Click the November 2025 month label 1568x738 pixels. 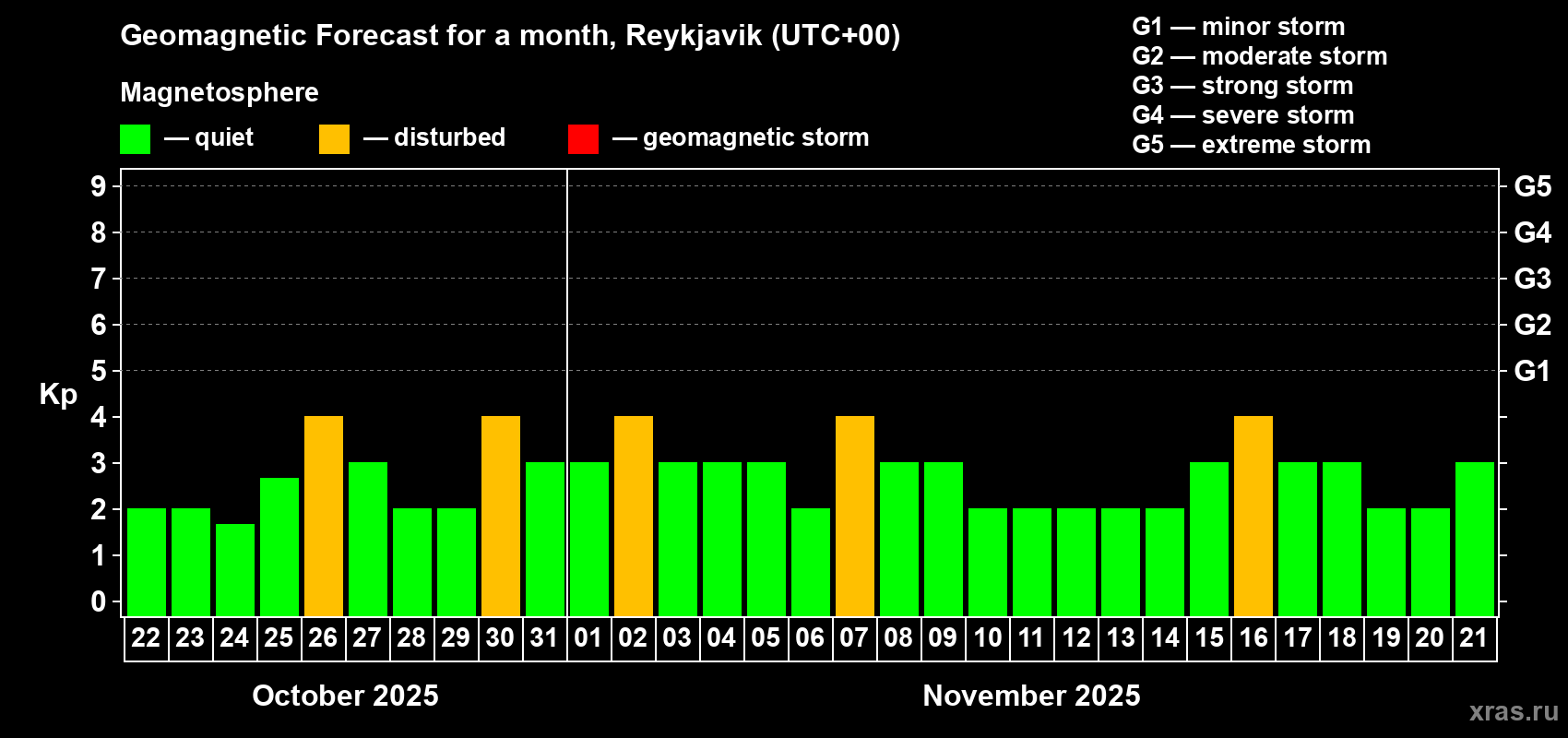point(1031,696)
